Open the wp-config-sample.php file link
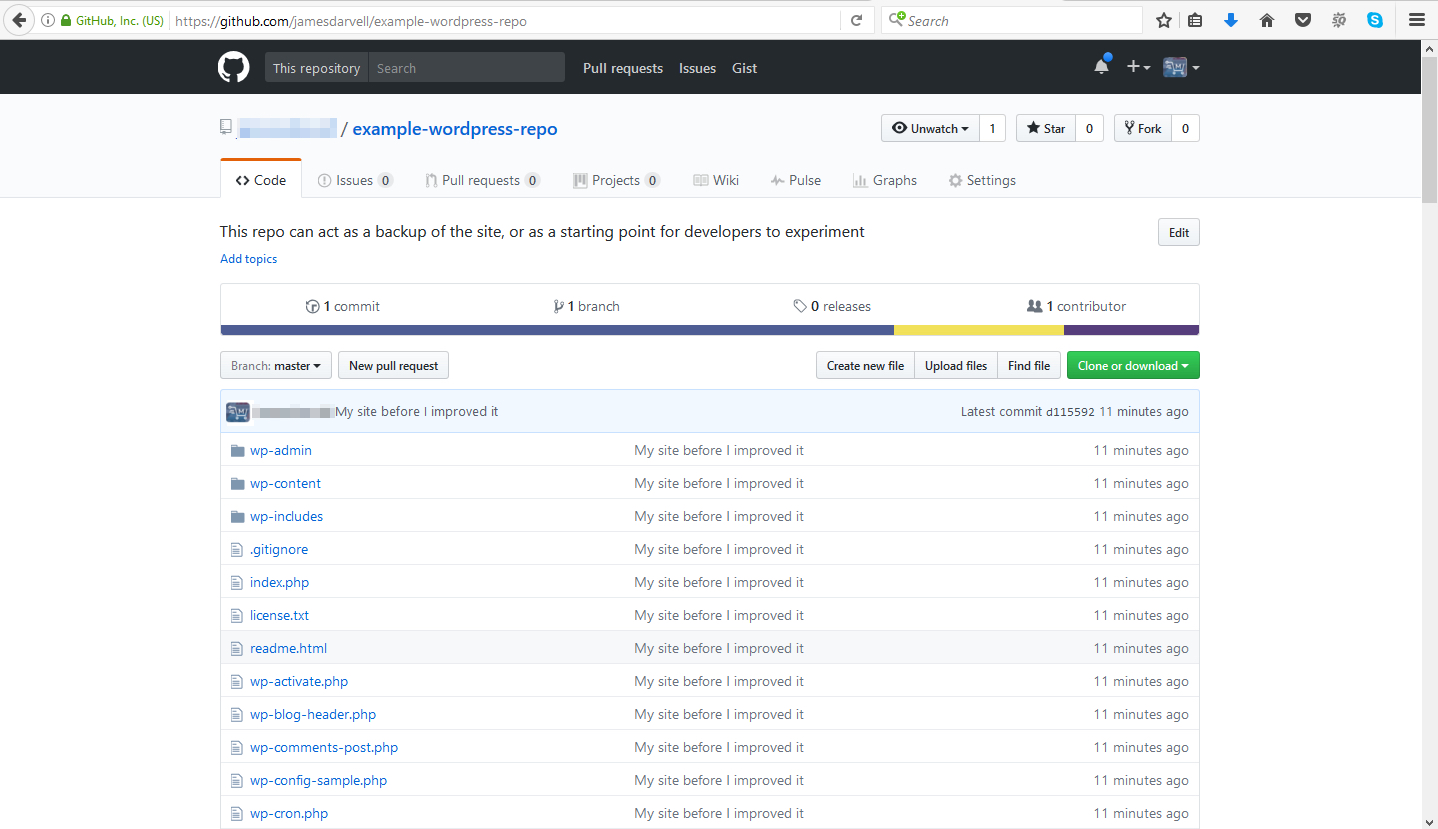1438x829 pixels. pyautogui.click(x=318, y=780)
